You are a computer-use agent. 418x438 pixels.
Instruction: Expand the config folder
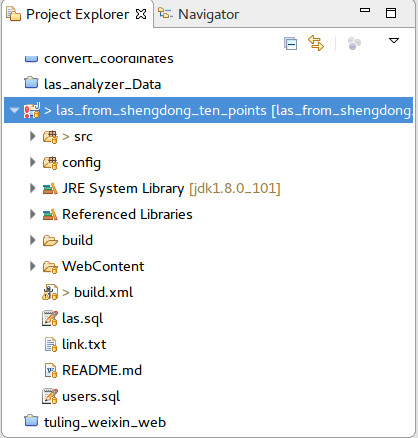(x=32, y=162)
